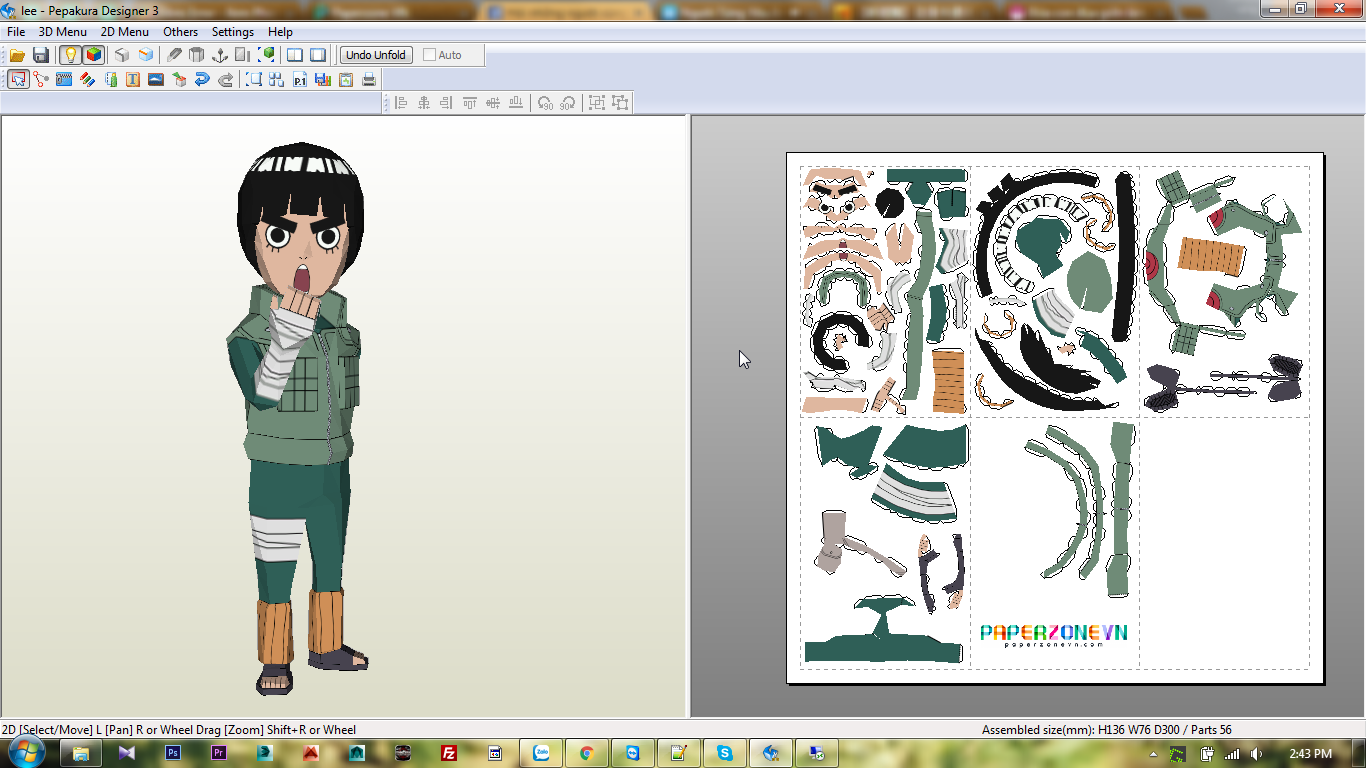The height and width of the screenshot is (768, 1366).
Task: Click the P.1 page number icon
Action: pyautogui.click(x=299, y=79)
